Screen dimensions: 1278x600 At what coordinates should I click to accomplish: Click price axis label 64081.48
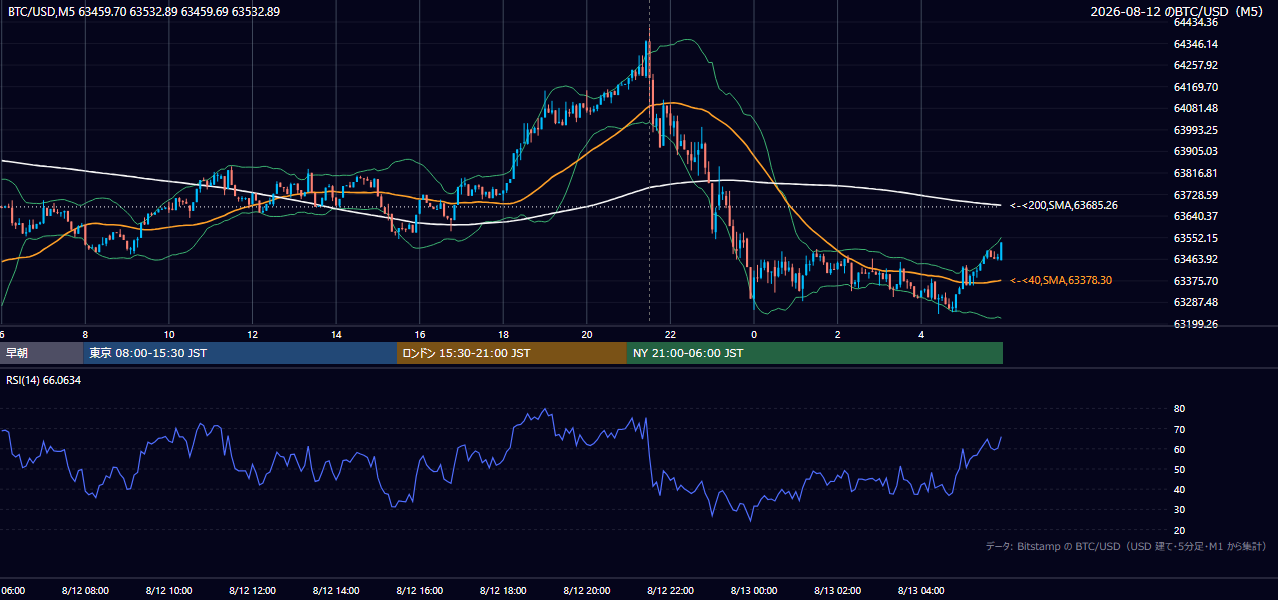(x=1196, y=108)
